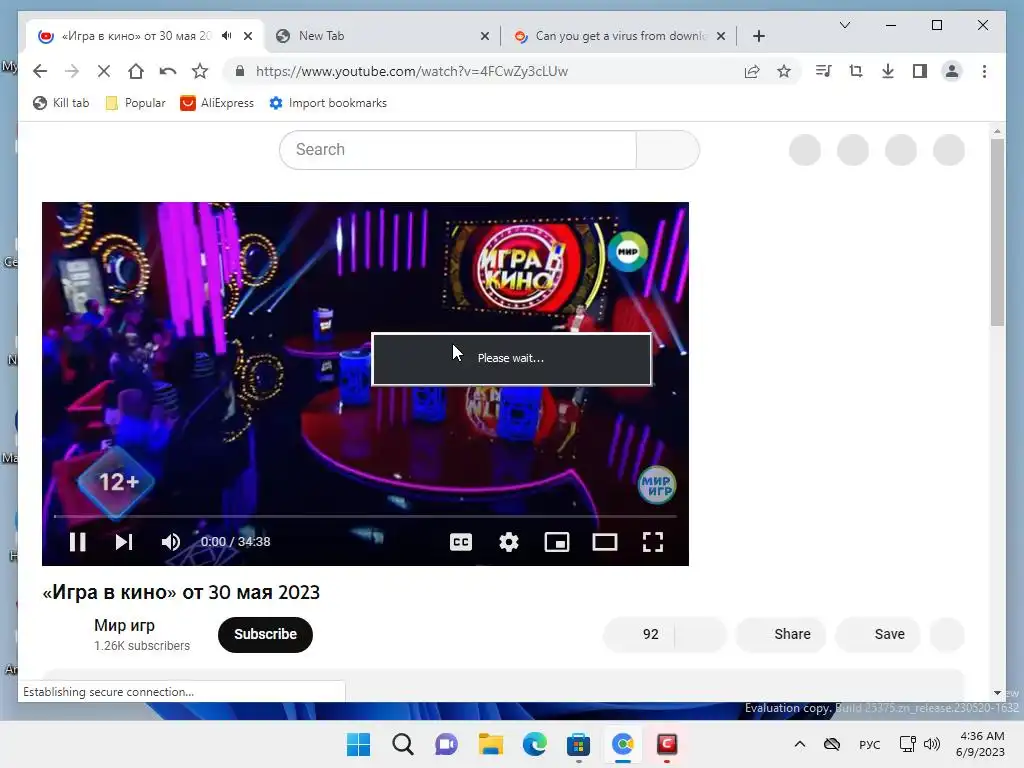Click the share page icon in address bar
This screenshot has height=768, width=1024.
pyautogui.click(x=752, y=71)
